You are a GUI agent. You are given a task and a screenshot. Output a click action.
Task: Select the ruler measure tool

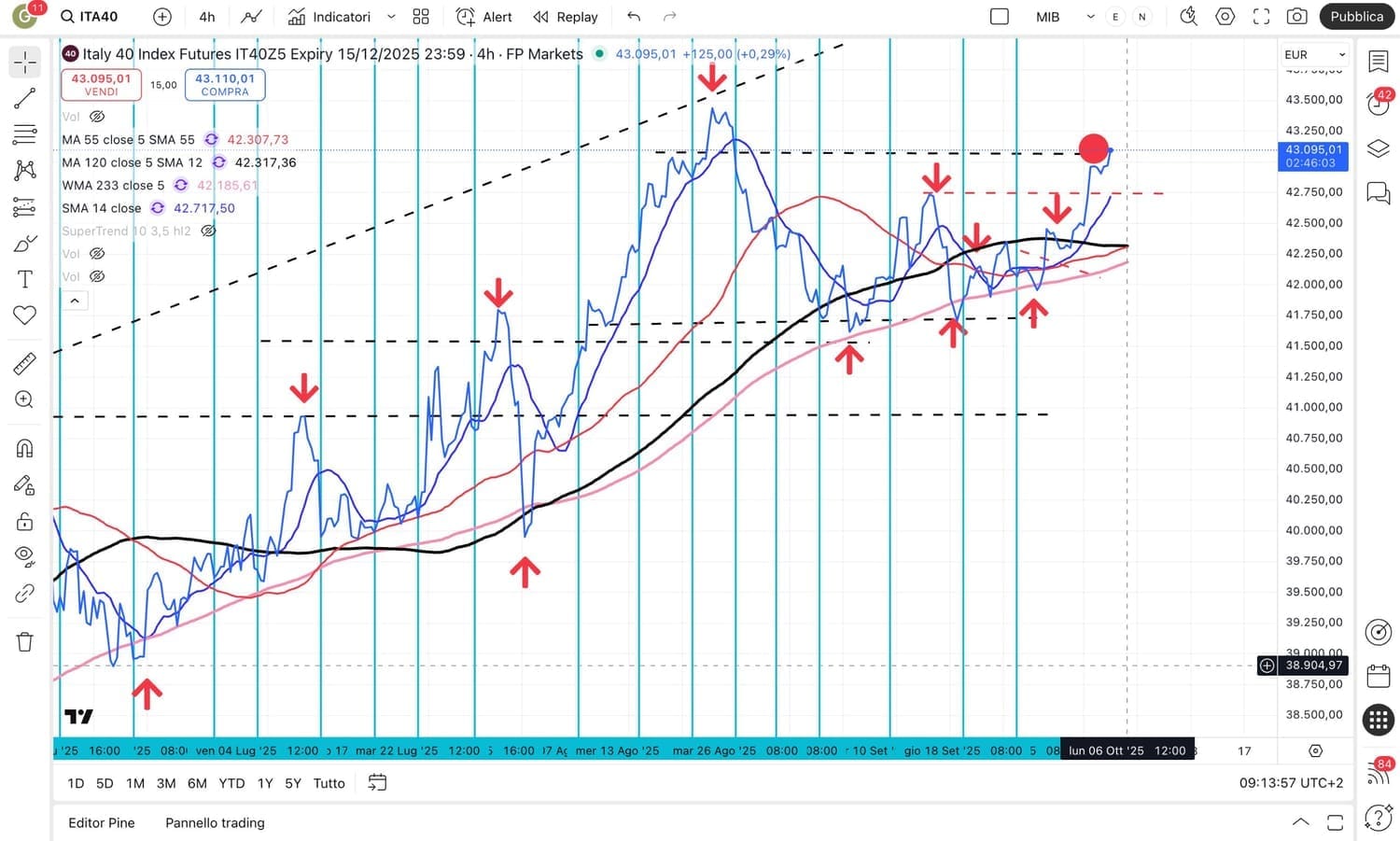click(25, 363)
